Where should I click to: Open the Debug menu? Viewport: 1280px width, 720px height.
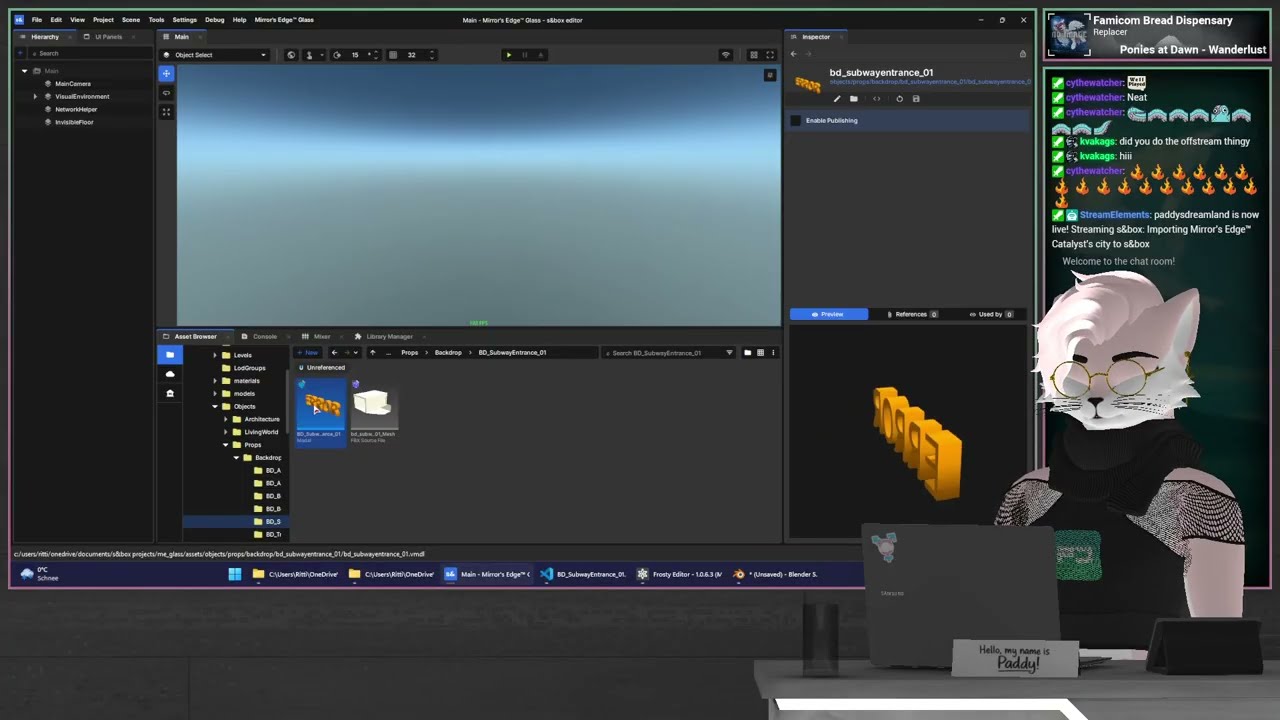tap(215, 20)
